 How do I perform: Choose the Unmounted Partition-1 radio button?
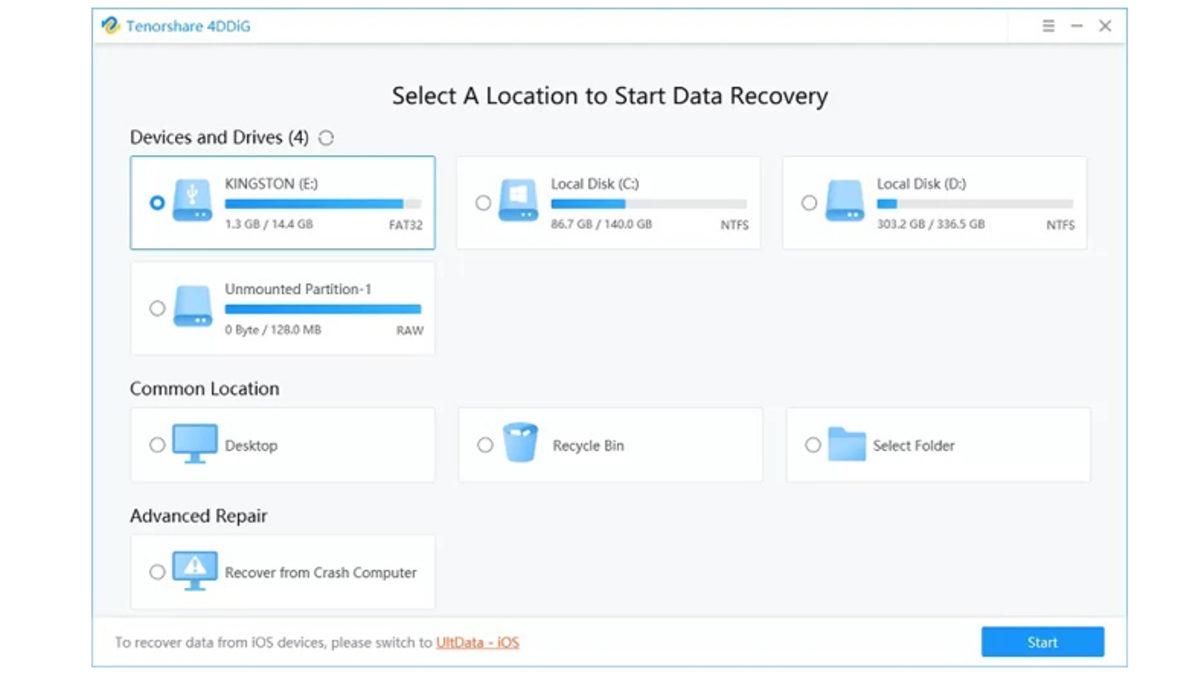157,308
